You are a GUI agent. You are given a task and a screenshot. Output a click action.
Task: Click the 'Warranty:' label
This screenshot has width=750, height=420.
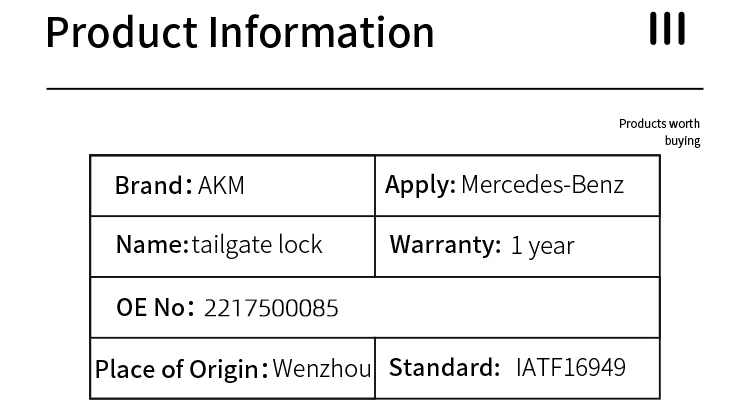(445, 245)
